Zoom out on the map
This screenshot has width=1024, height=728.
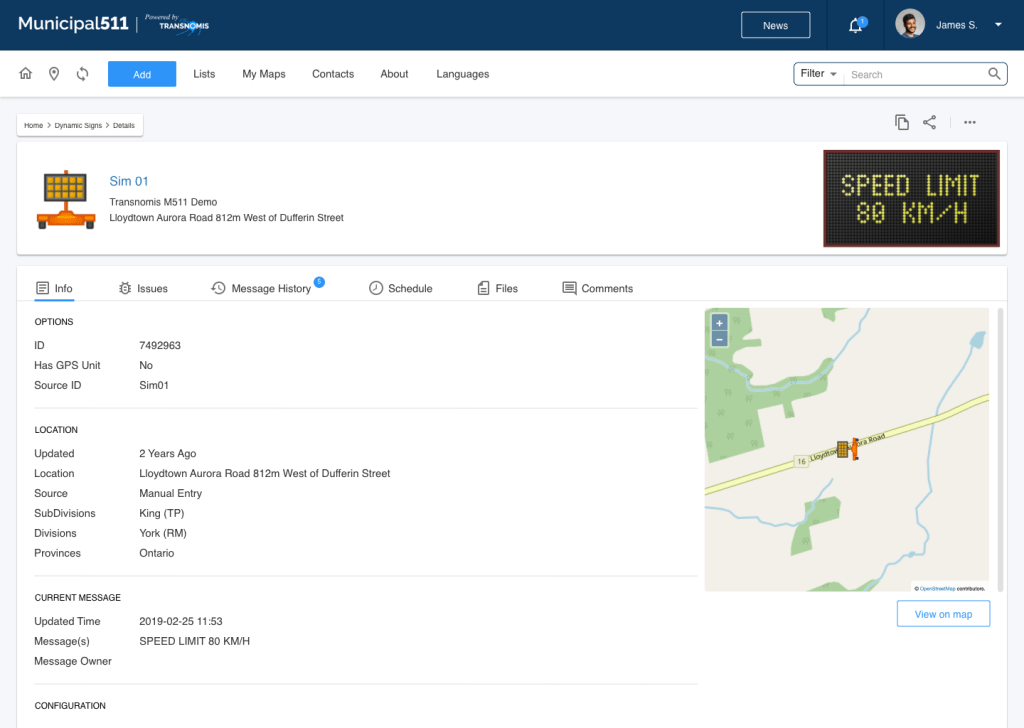719,339
